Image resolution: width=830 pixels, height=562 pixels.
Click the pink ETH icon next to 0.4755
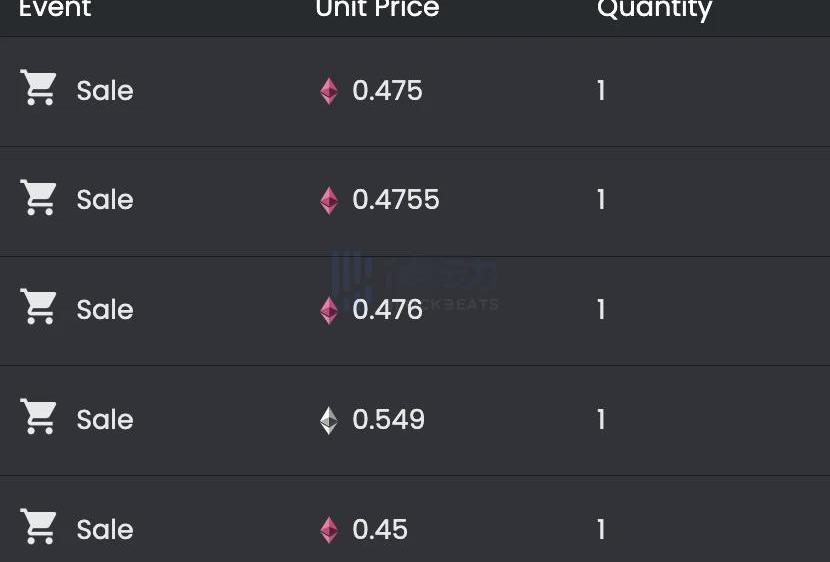pos(329,201)
